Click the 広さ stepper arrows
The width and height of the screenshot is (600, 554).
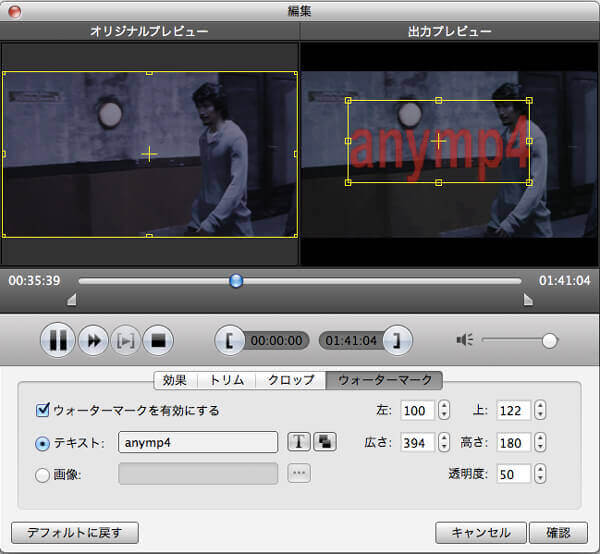[x=444, y=442]
